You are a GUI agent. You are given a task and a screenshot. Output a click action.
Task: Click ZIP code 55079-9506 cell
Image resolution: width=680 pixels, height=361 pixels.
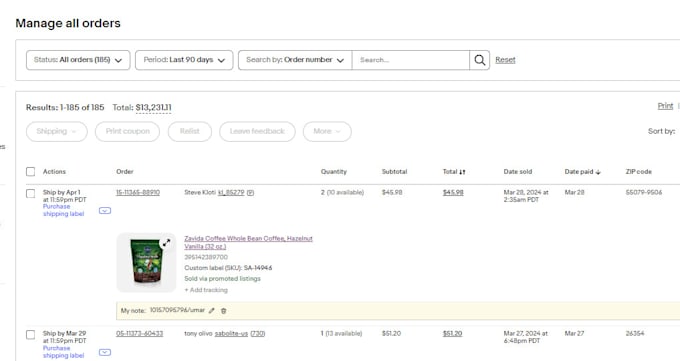(x=644, y=192)
